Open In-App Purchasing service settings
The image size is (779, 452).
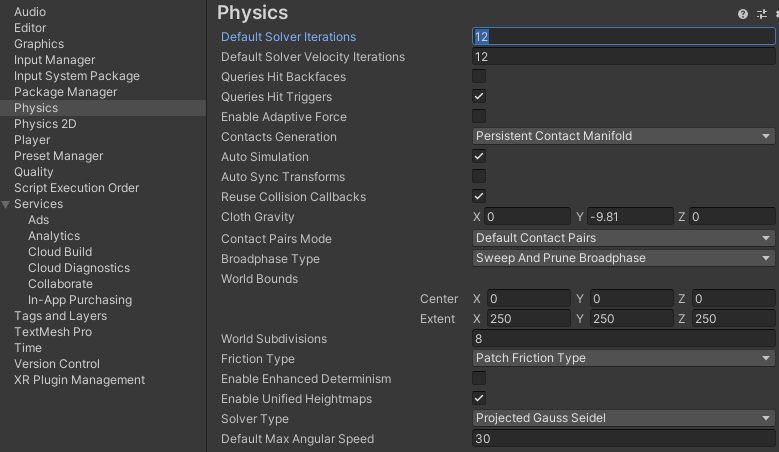coord(79,300)
